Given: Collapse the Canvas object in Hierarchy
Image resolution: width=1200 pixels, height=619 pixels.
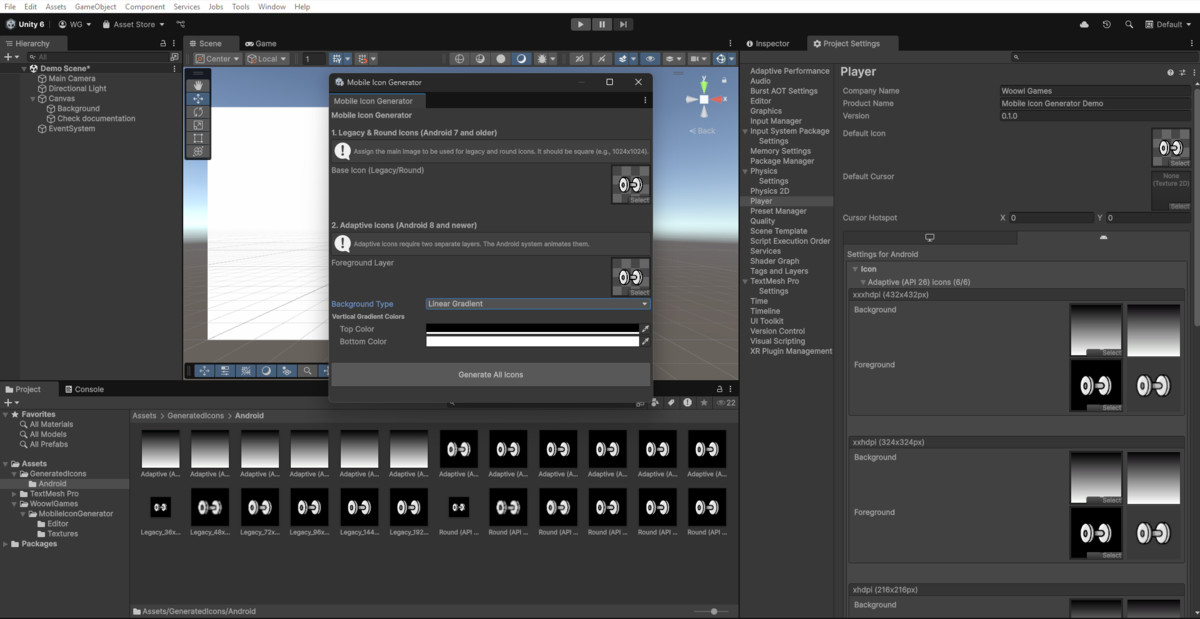Looking at the screenshot, I should coord(33,98).
